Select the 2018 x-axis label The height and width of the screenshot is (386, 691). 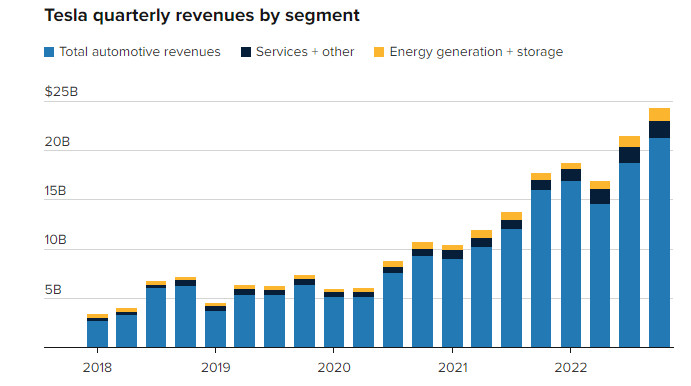[97, 367]
